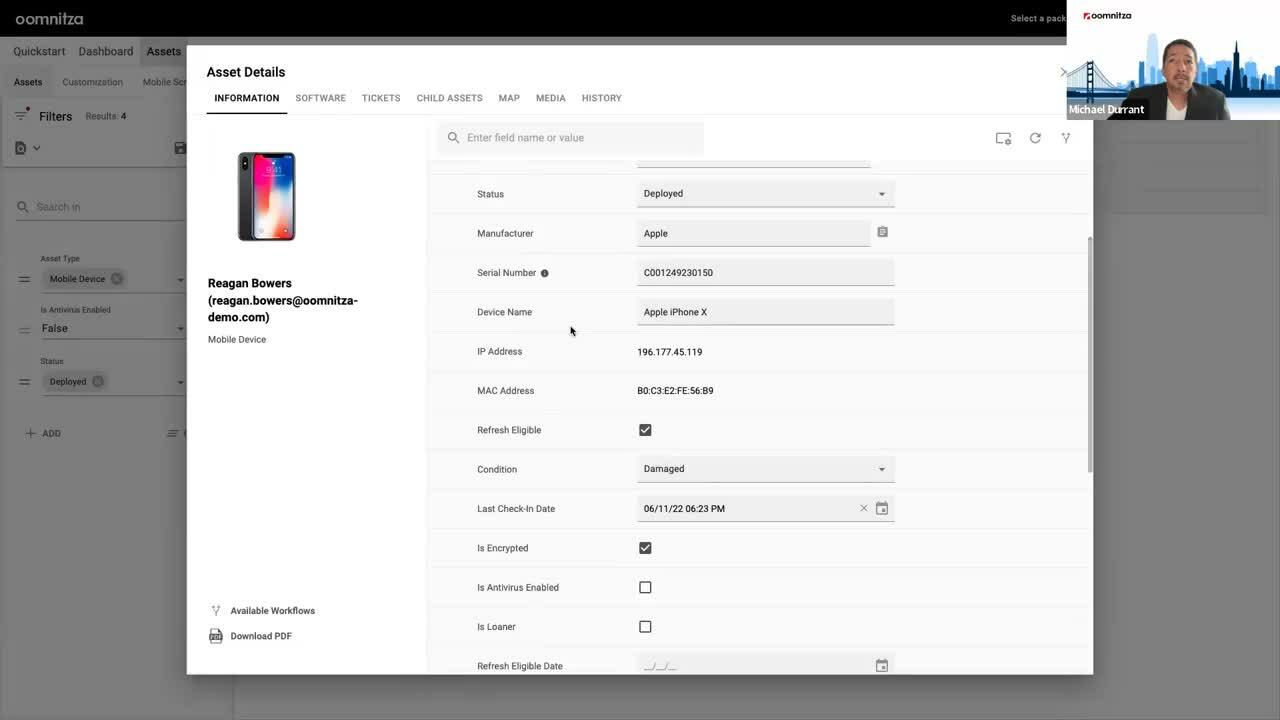This screenshot has height=720, width=1280.
Task: Uncheck the Refresh Eligible checkbox
Action: [645, 429]
